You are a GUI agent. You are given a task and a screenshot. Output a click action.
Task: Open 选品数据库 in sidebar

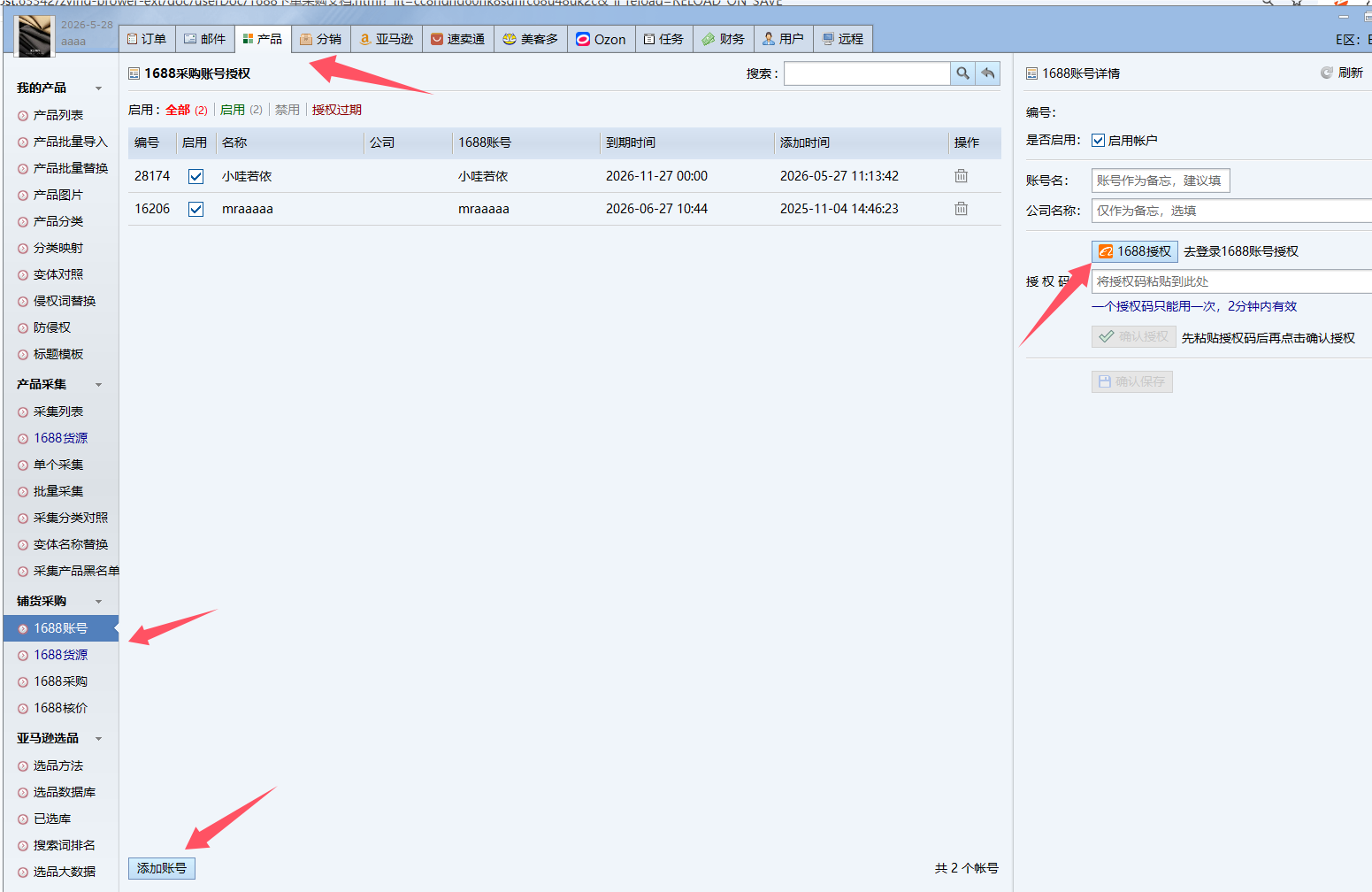(65, 792)
